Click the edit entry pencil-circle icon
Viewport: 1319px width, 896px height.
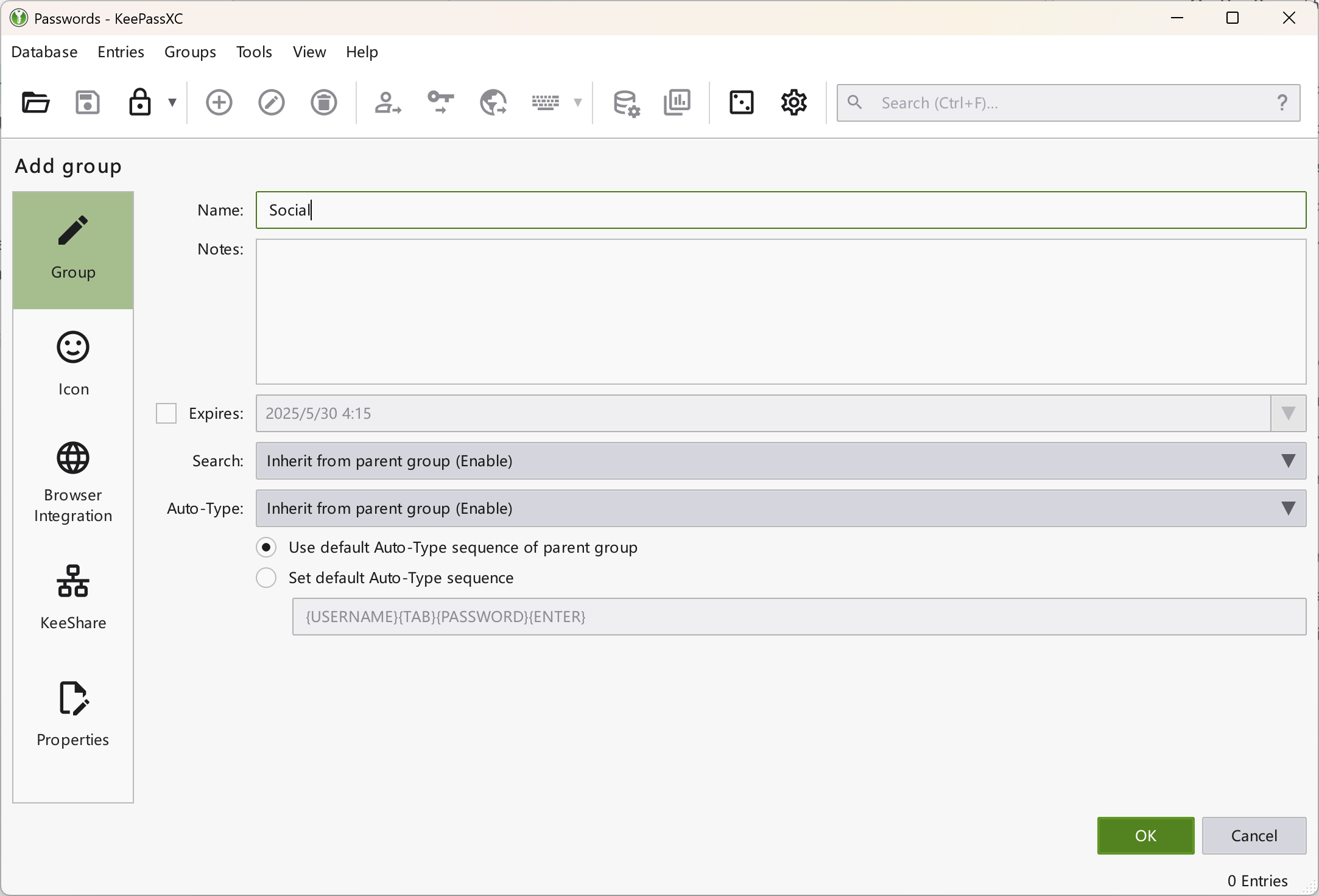pos(272,102)
